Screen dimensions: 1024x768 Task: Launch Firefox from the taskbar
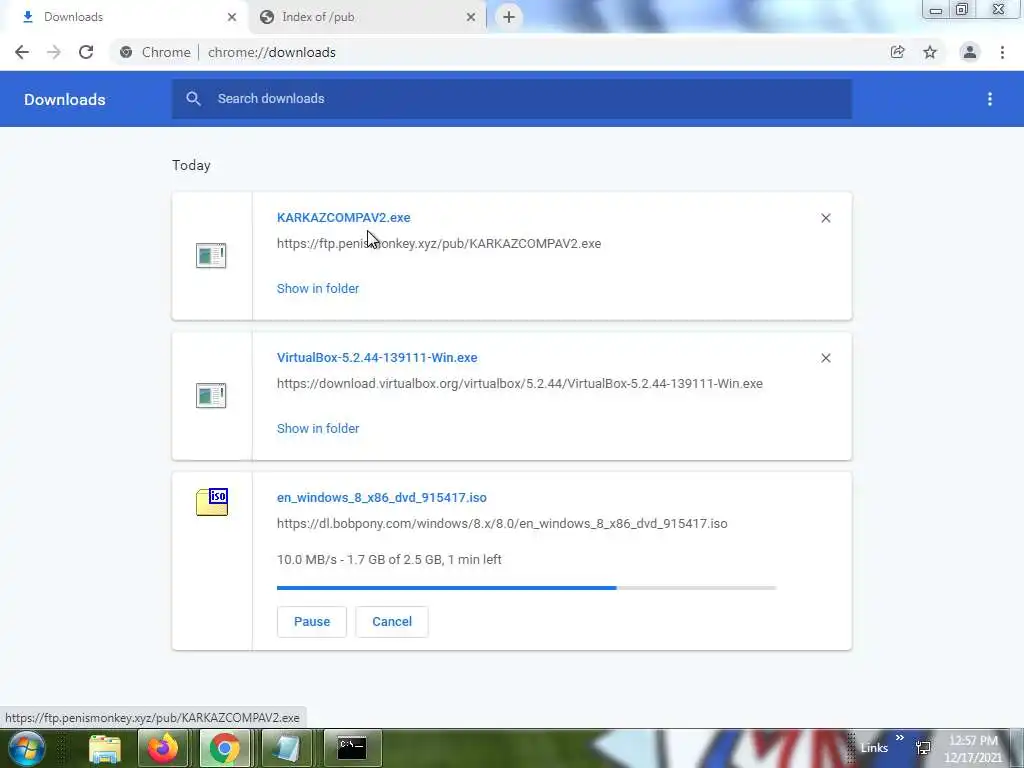click(163, 748)
